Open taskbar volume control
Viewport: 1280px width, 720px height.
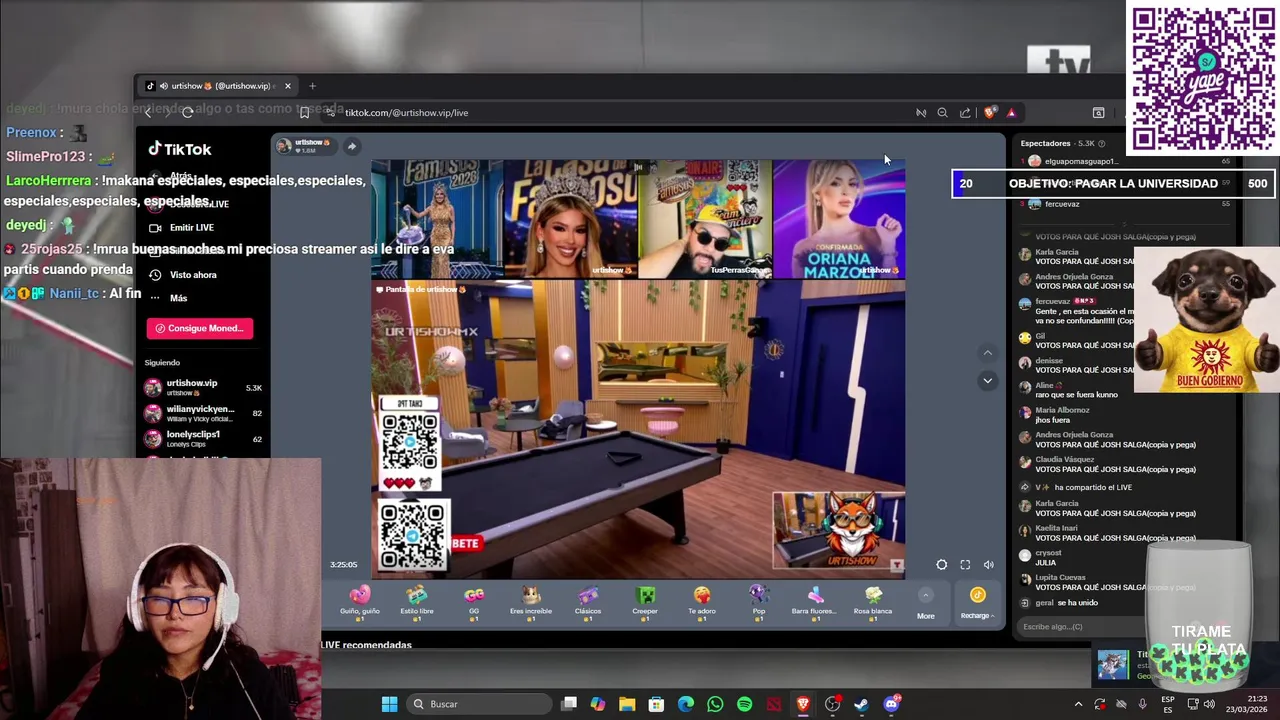click(x=1208, y=704)
